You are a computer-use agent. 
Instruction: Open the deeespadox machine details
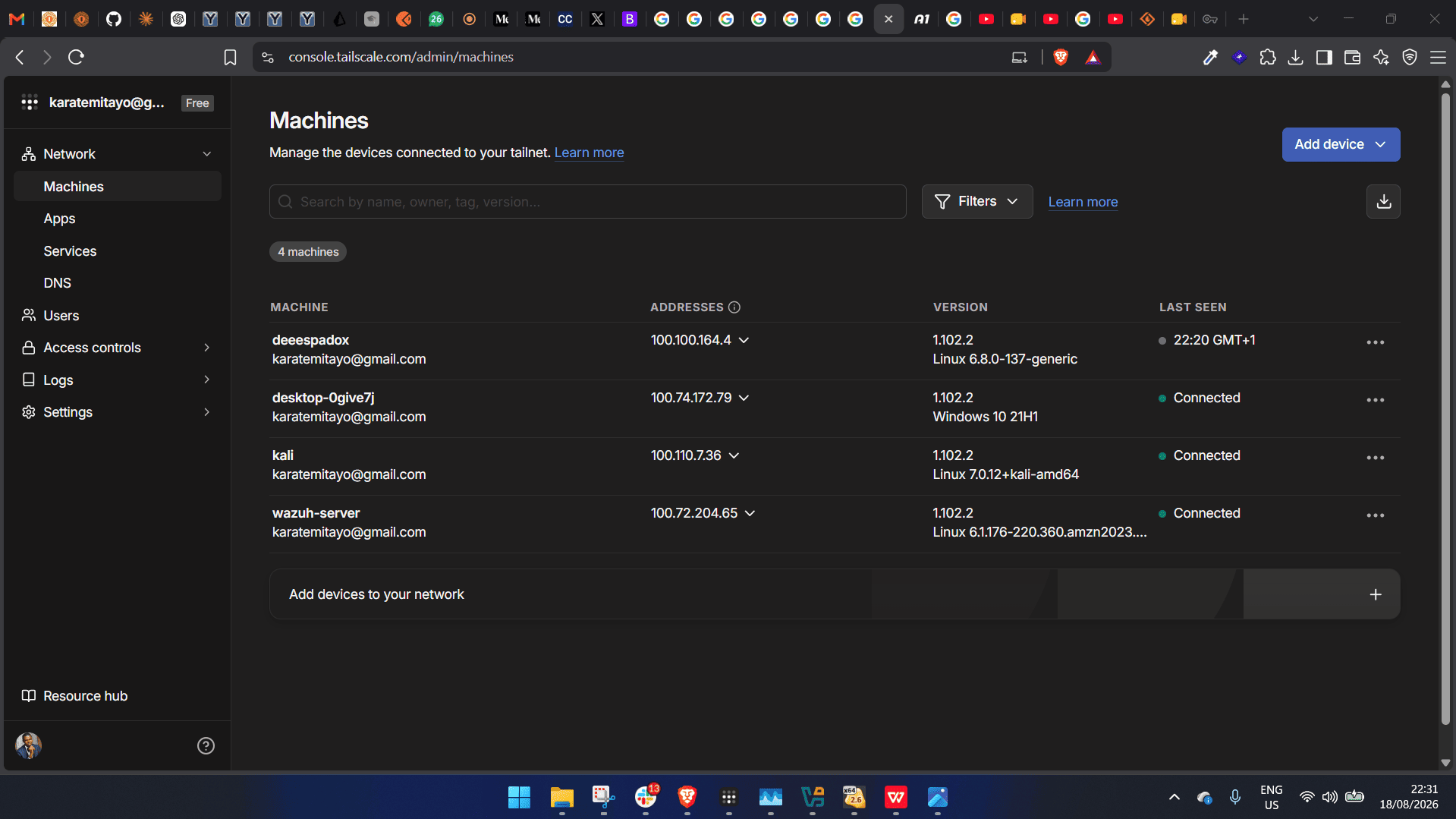(310, 340)
